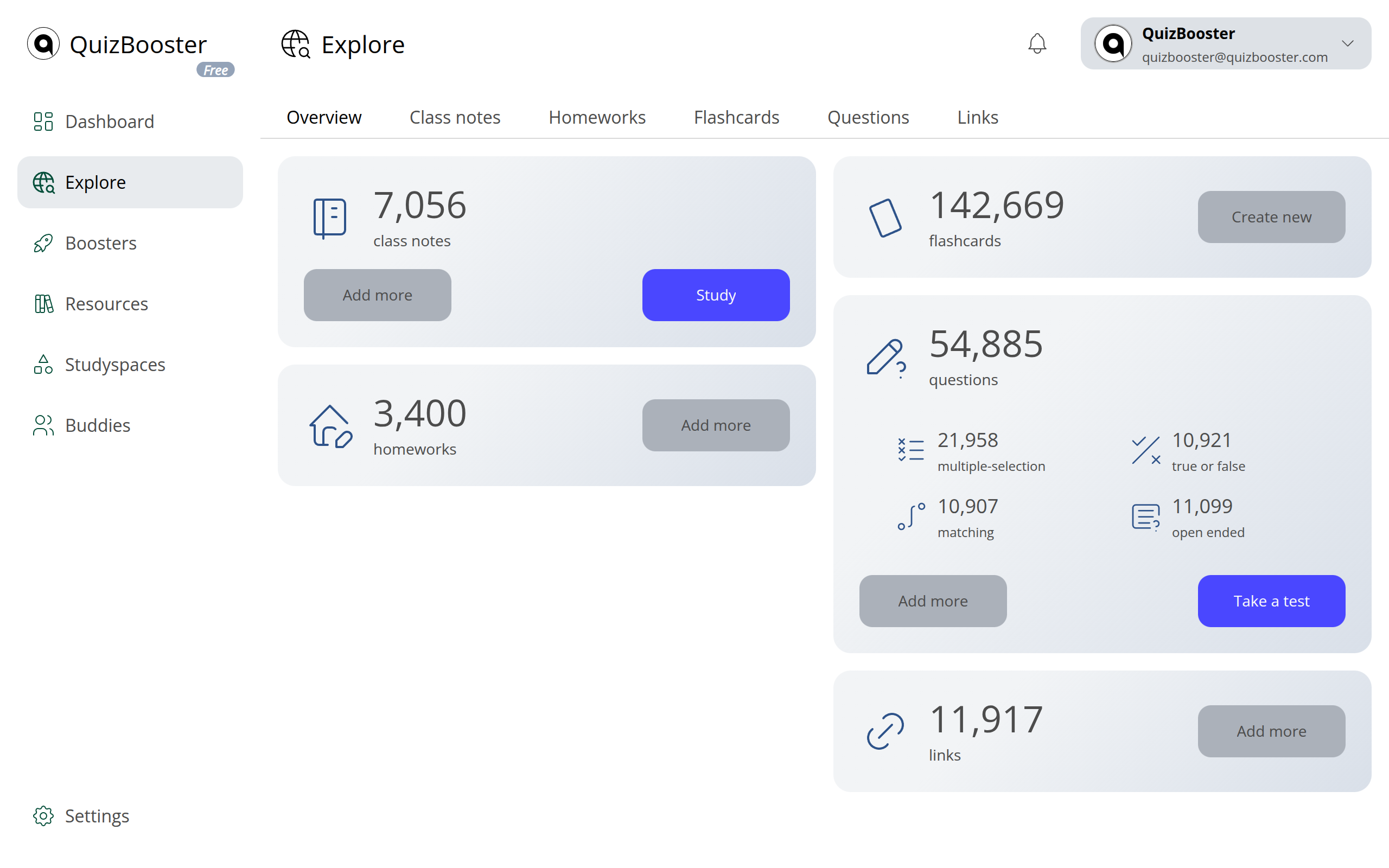This screenshot has width=1389, height=868.
Task: Click the Explore globe icon in sidebar
Action: pyautogui.click(x=43, y=183)
